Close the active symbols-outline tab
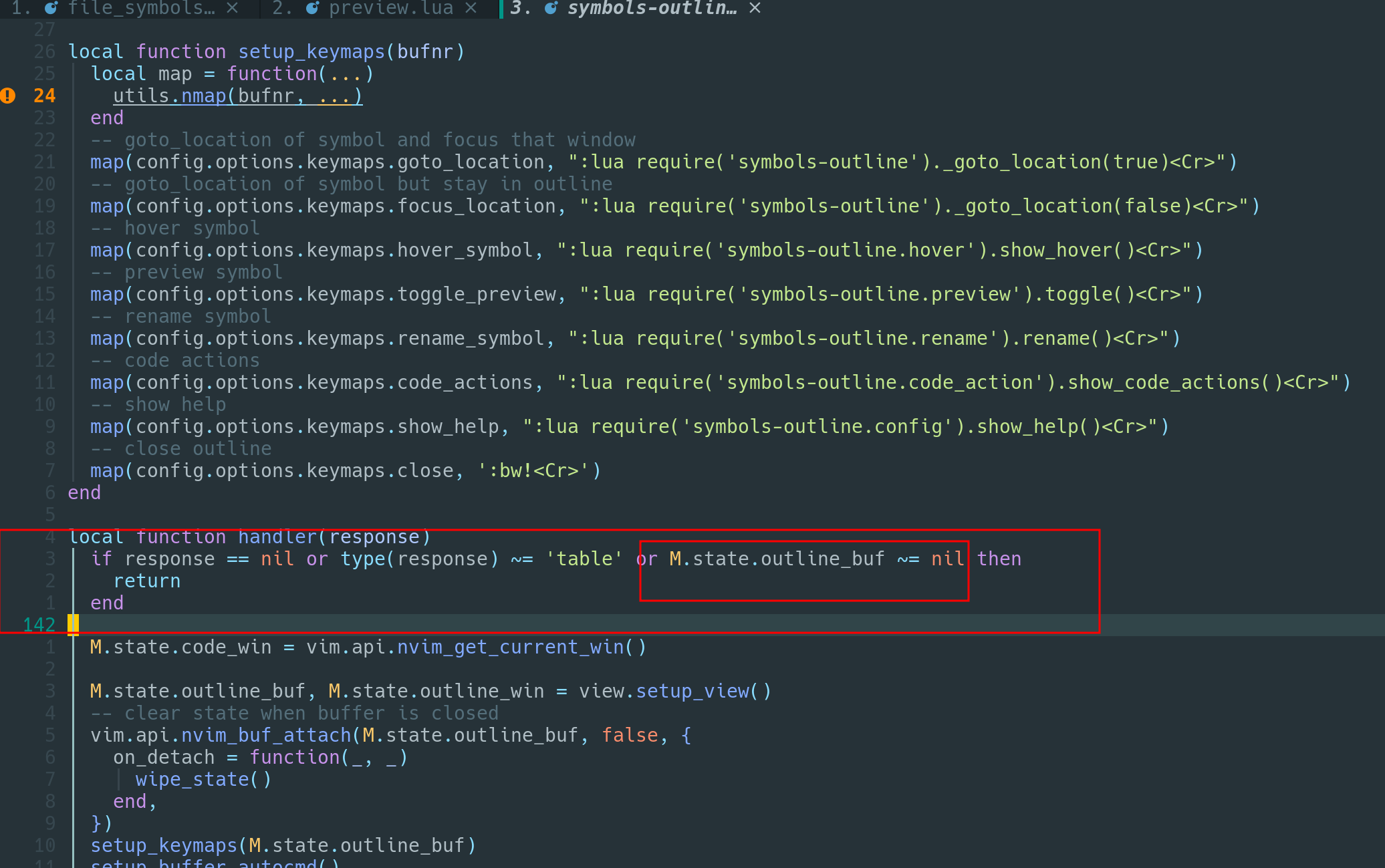Image resolution: width=1385 pixels, height=868 pixels. tap(755, 8)
